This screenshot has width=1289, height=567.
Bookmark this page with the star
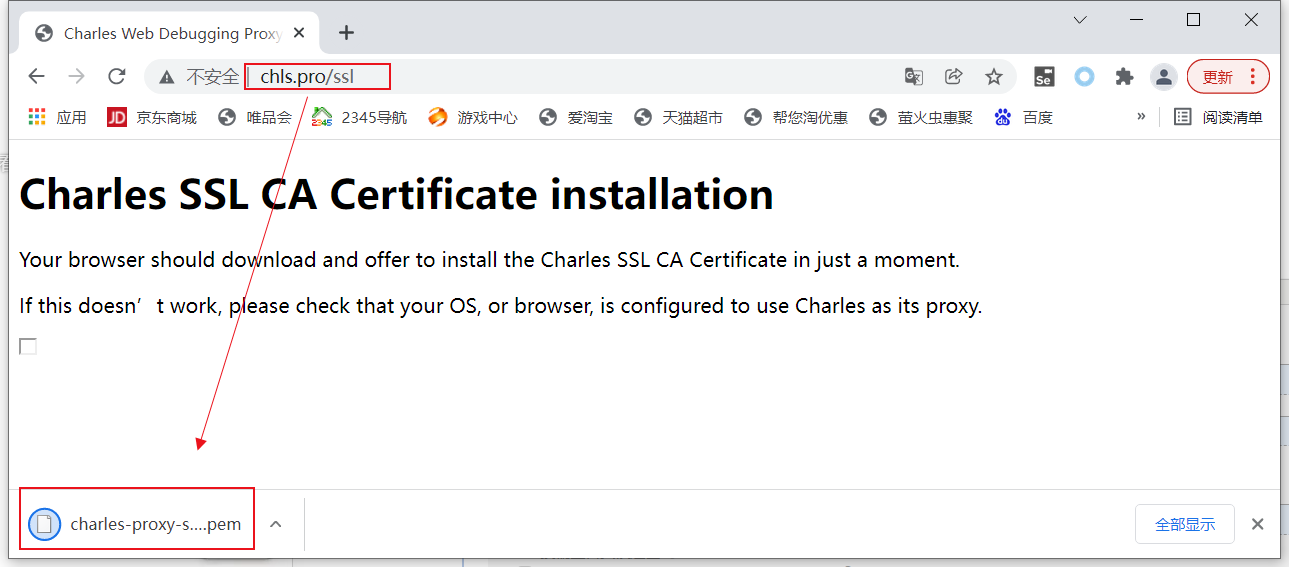click(993, 76)
